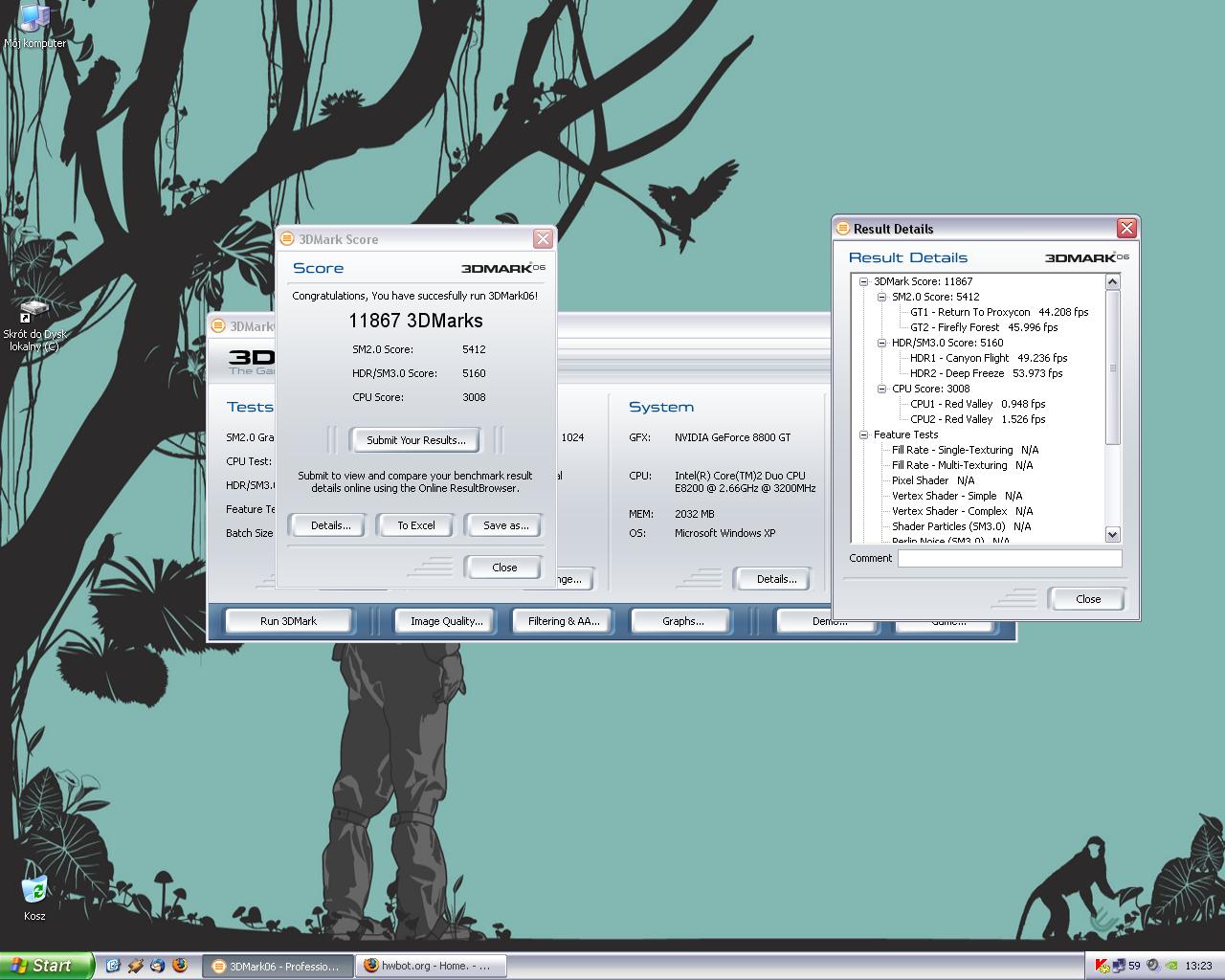The width and height of the screenshot is (1225, 980).
Task: Switch to 3DMark06 Professional taskbar button
Action: coord(278,967)
